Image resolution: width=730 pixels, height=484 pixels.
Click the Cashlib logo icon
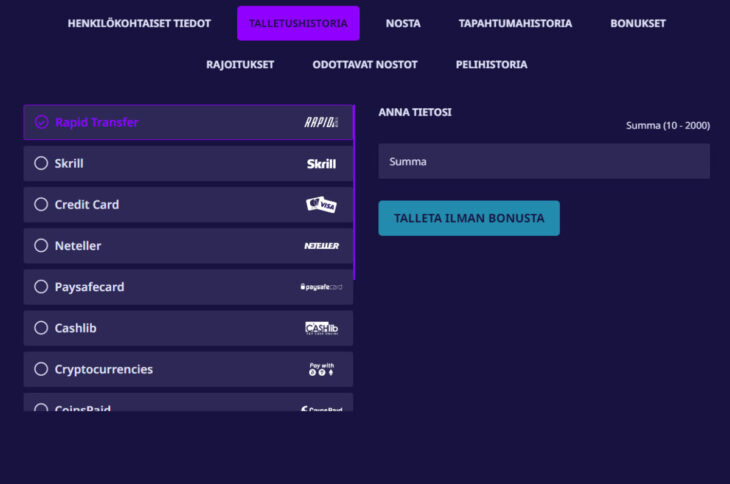tap(321, 328)
